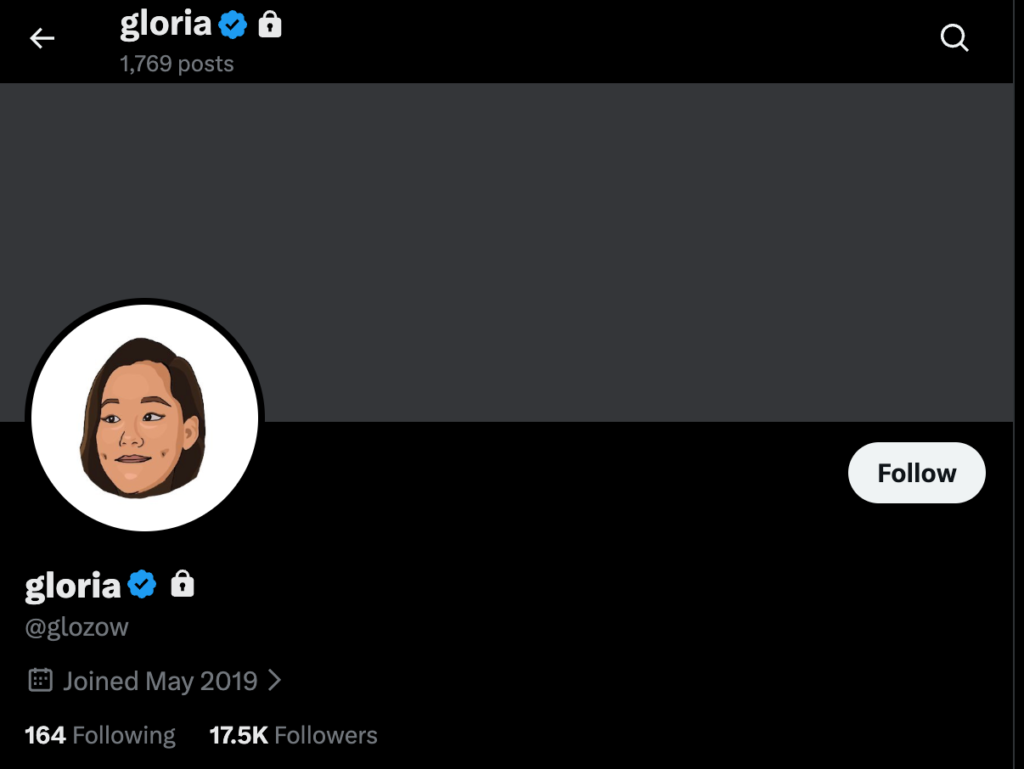Click the blue verified badge beside profile name
The image size is (1024, 769).
143,584
